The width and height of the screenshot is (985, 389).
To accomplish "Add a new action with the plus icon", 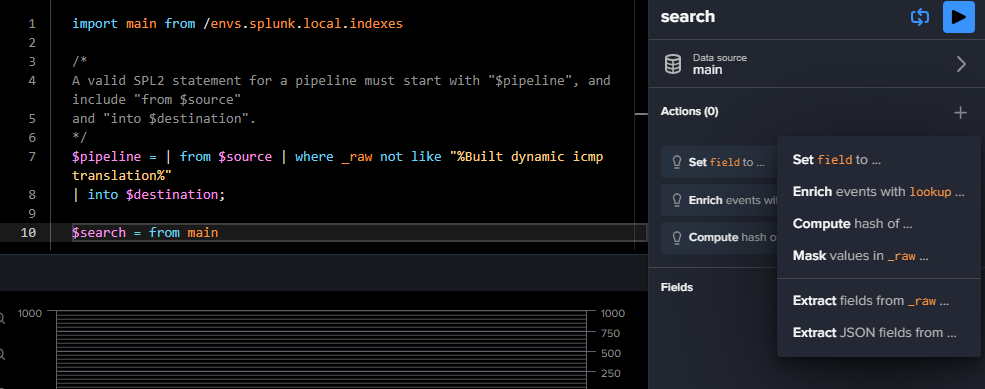I will (x=961, y=112).
